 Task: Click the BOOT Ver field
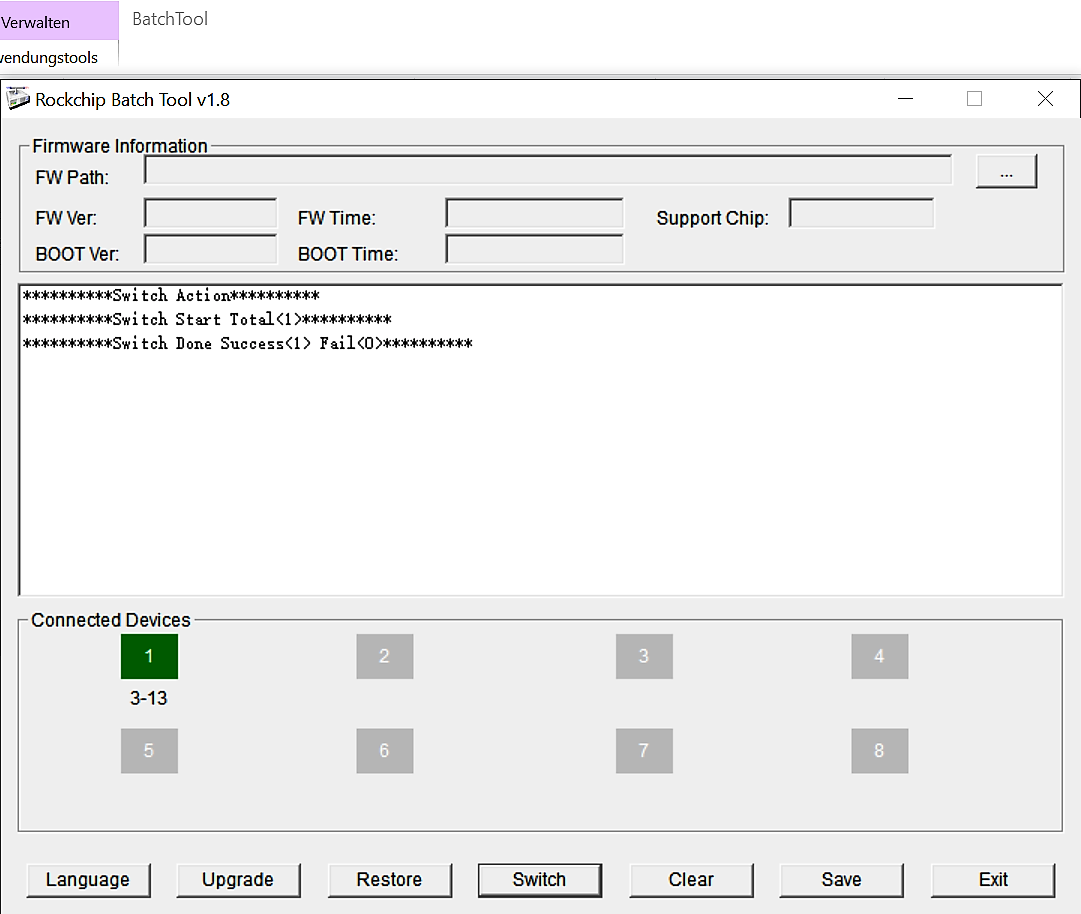pyautogui.click(x=210, y=249)
